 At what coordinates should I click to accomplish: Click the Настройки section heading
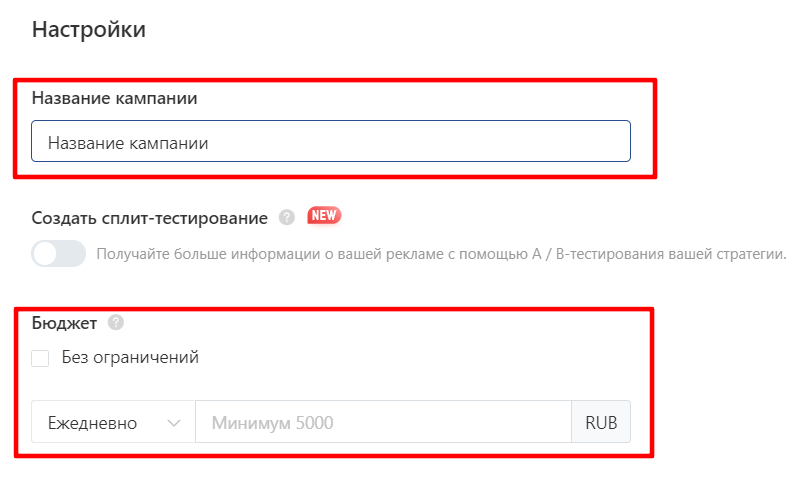pos(89,29)
